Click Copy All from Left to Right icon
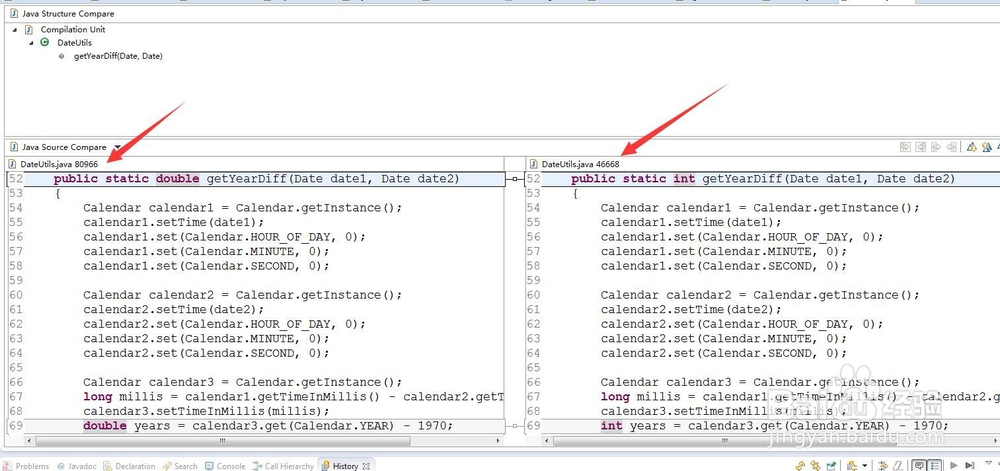Screen dimensions: 1000x471 click(906, 147)
